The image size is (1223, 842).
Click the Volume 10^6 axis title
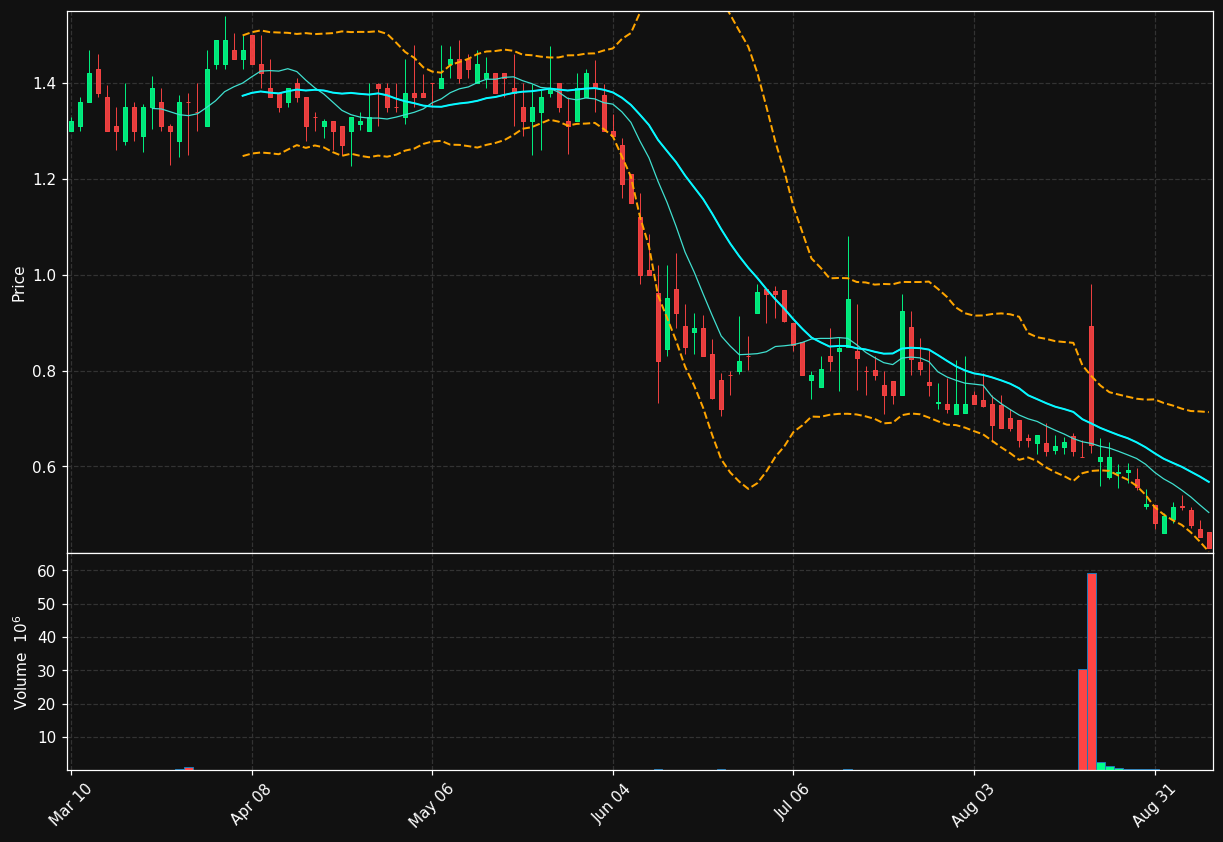click(x=20, y=662)
